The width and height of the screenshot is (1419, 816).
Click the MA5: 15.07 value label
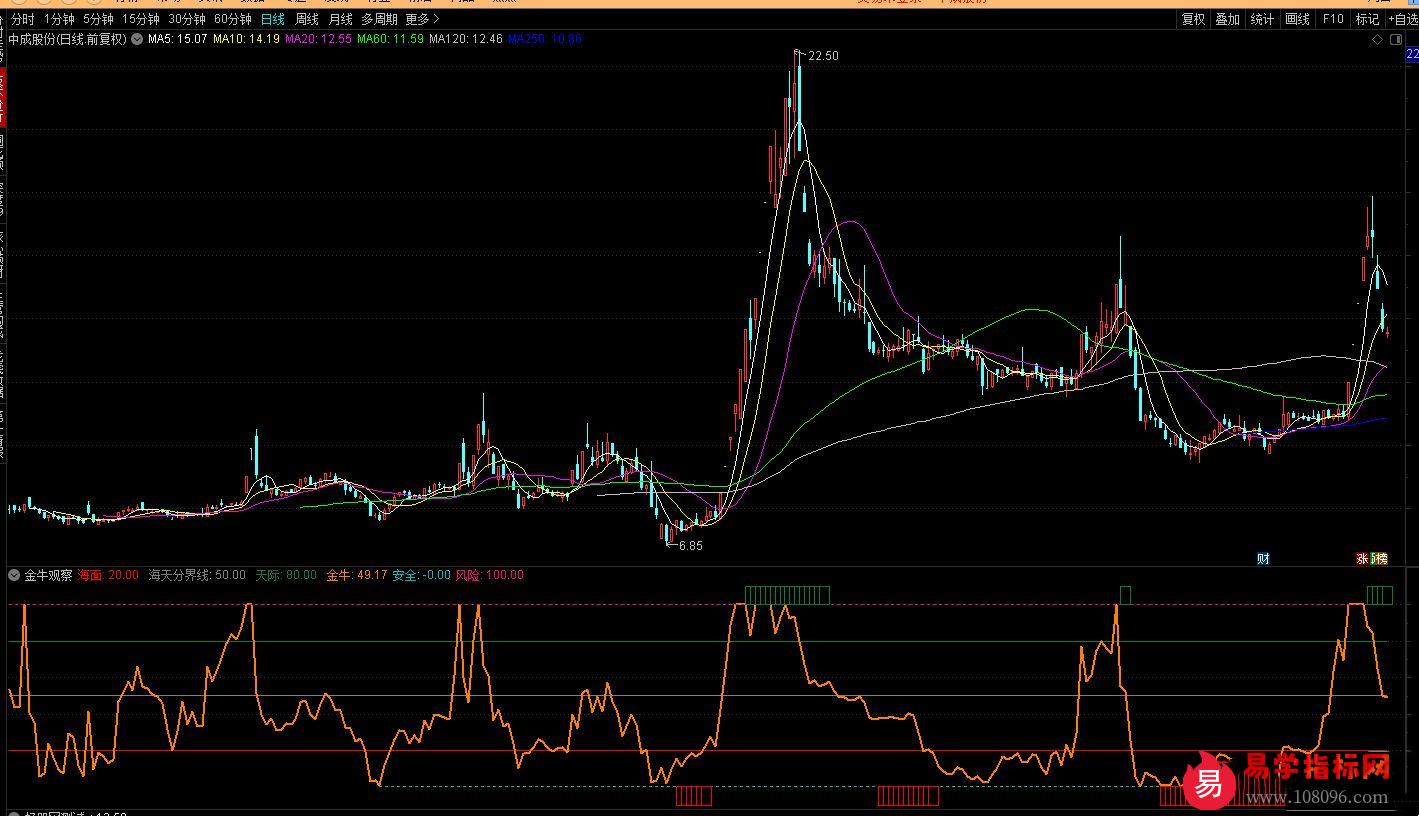[x=178, y=39]
